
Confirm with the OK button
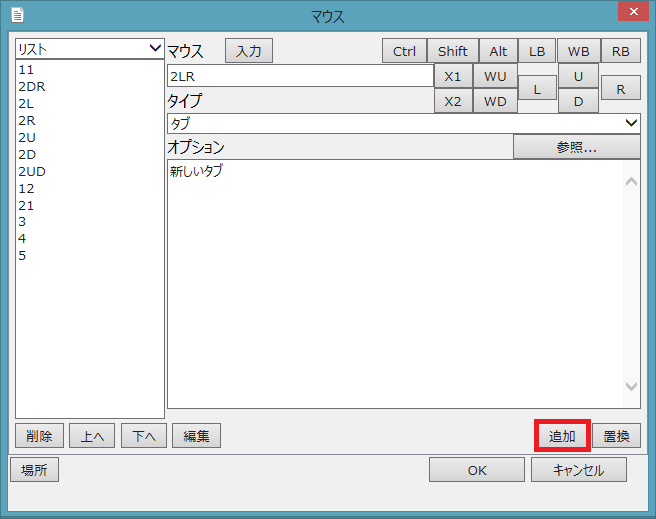point(477,470)
